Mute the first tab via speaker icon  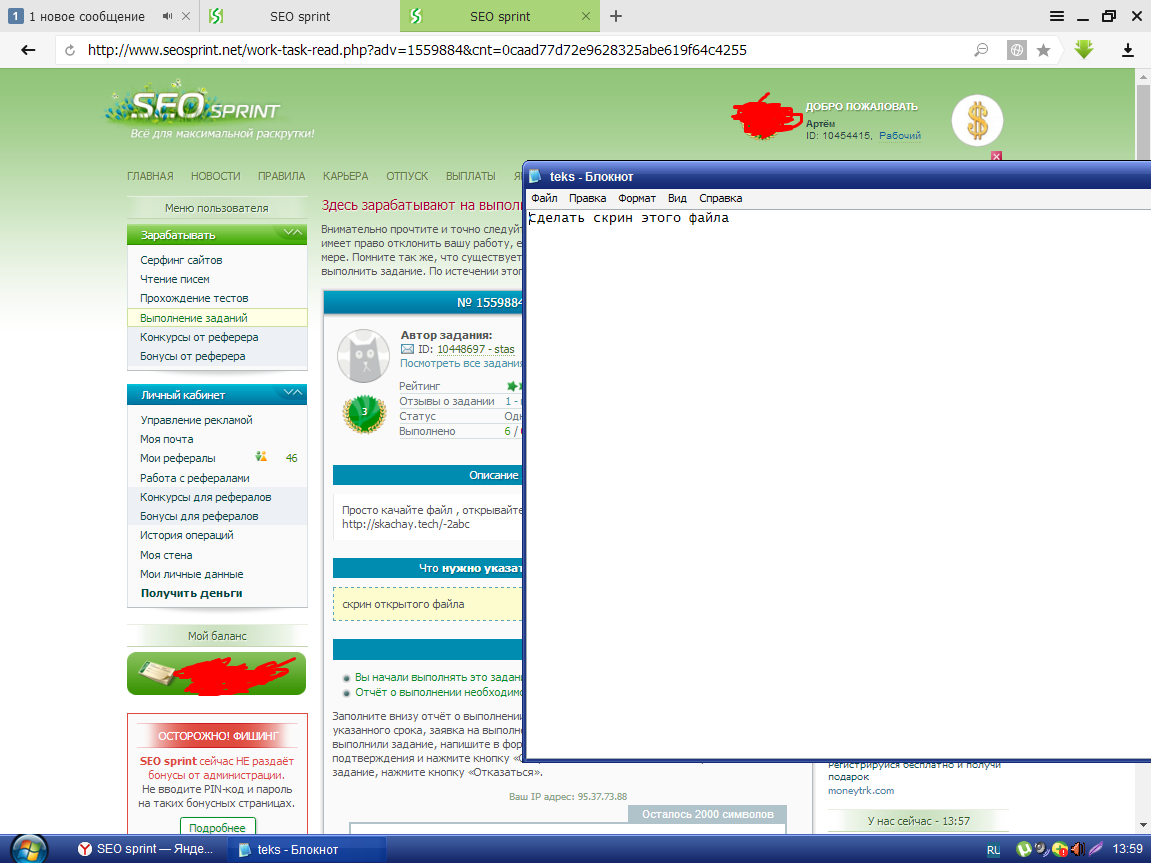tap(167, 16)
